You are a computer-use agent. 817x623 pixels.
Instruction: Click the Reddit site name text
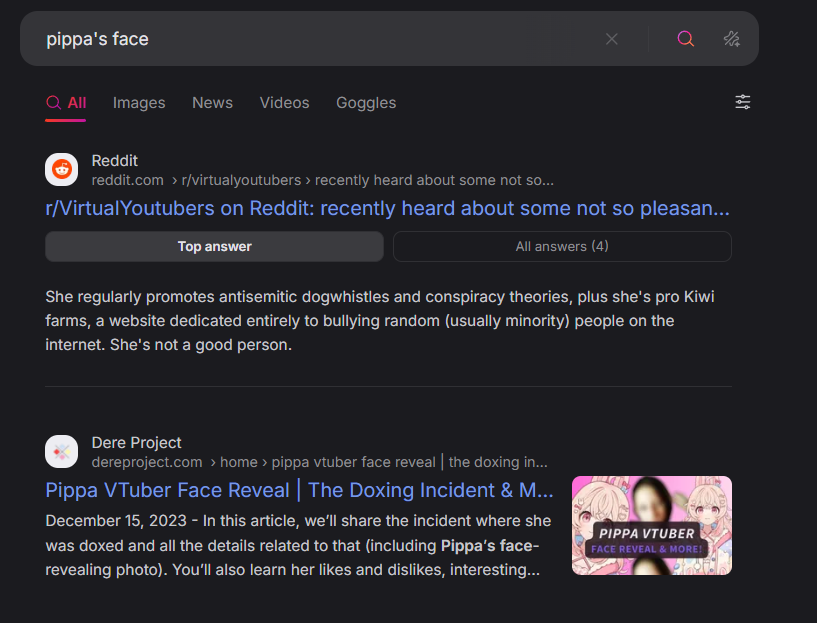coord(115,161)
